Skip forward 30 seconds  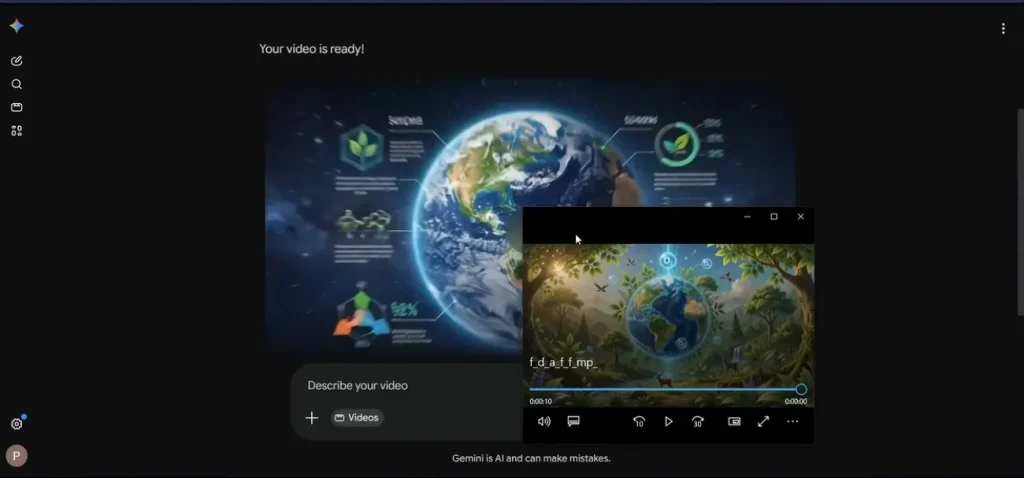[x=697, y=422]
